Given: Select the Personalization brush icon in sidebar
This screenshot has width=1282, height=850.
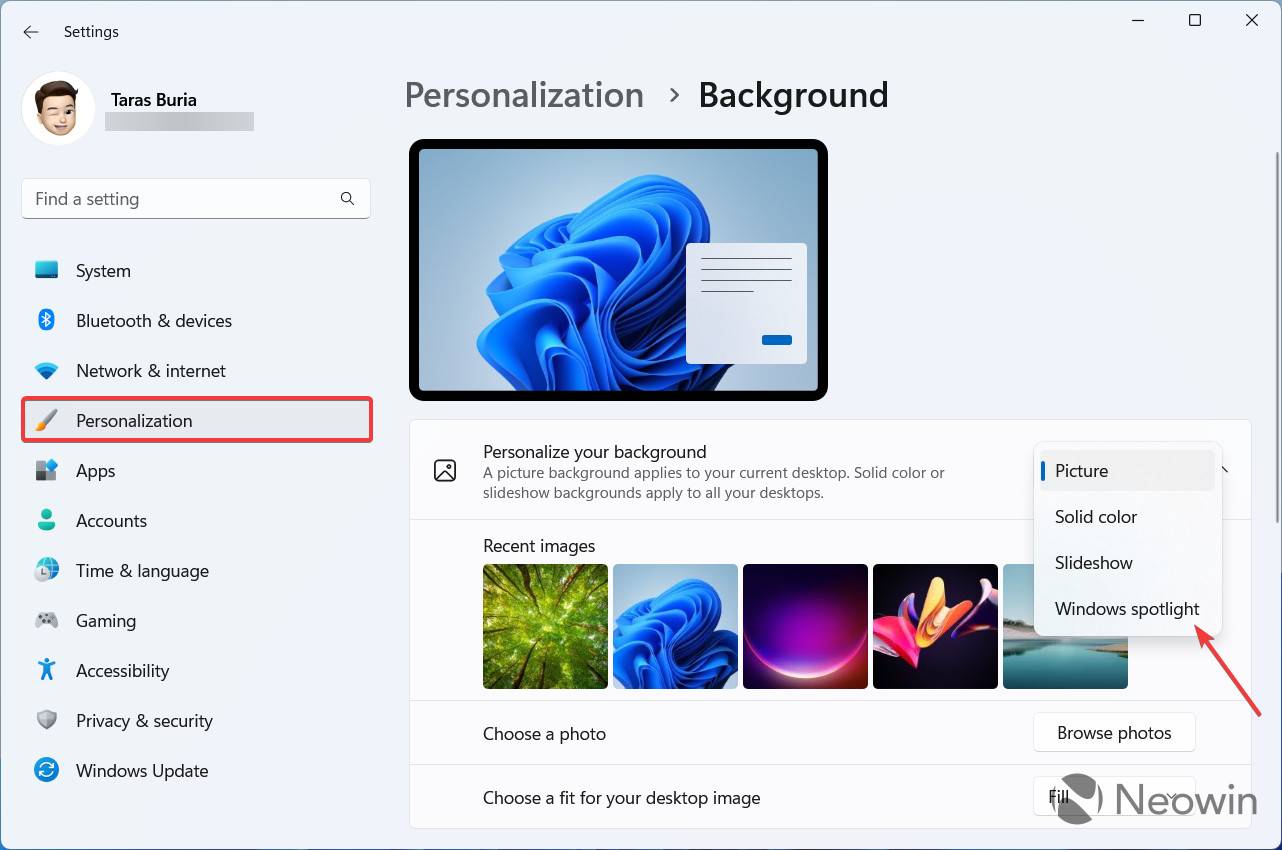Looking at the screenshot, I should click(46, 420).
